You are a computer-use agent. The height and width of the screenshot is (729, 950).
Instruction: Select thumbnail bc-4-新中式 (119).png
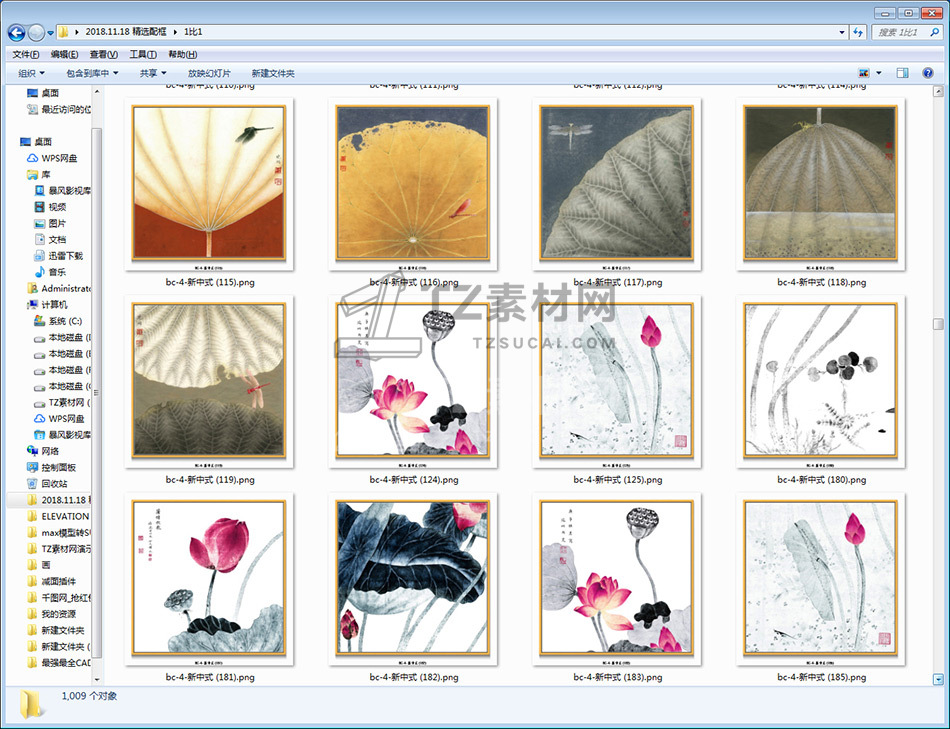(209, 382)
